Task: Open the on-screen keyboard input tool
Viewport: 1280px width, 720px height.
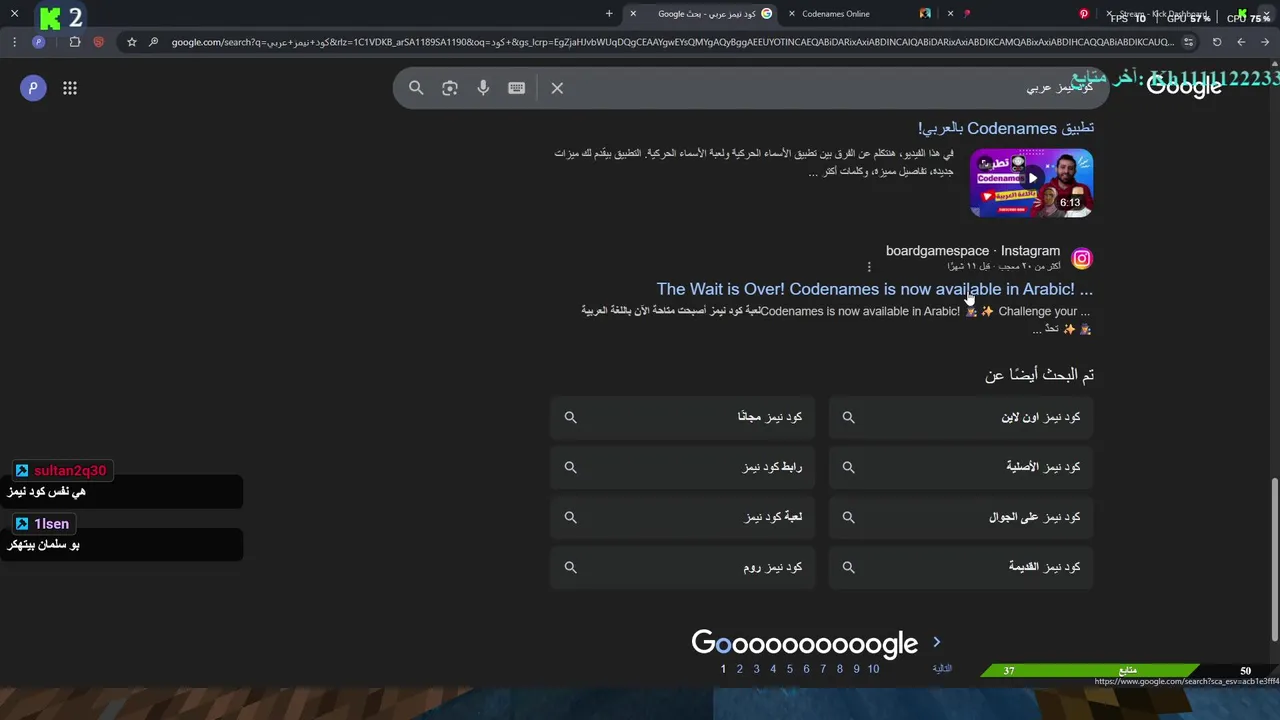Action: 516,88
